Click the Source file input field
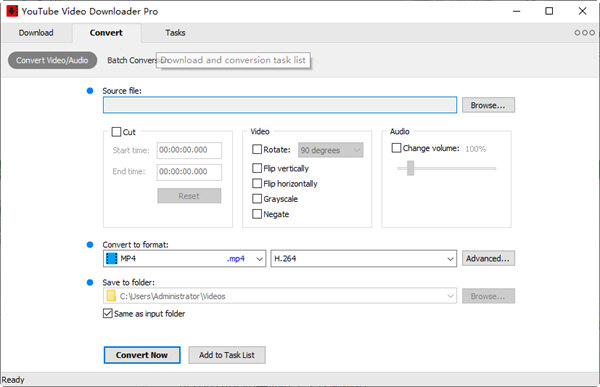Screen dimensions: 600x387 tap(280, 105)
